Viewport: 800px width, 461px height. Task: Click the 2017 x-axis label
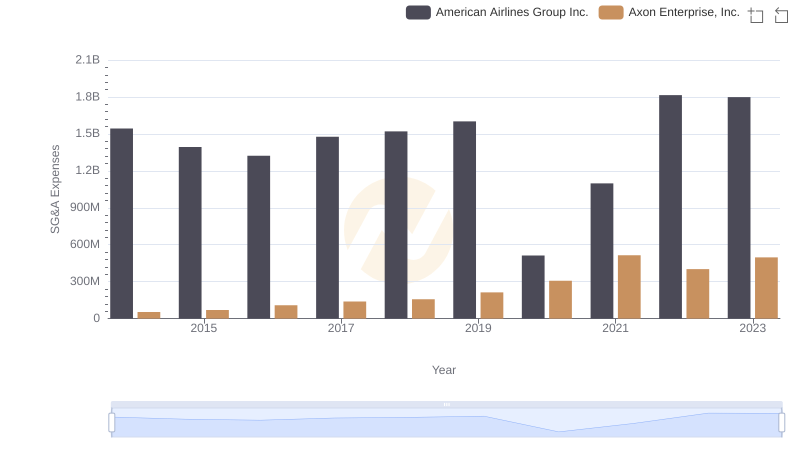coord(341,328)
